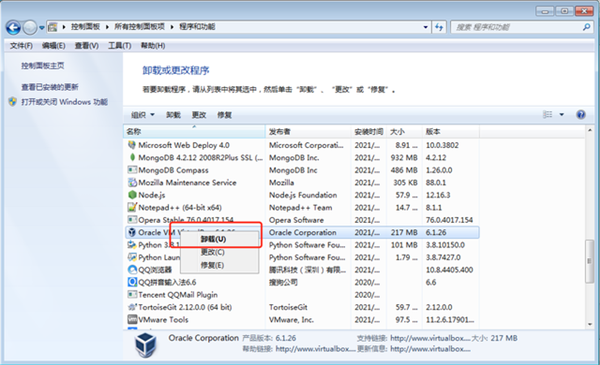
Task: Click the refresh button beside address bar
Action: (439, 27)
